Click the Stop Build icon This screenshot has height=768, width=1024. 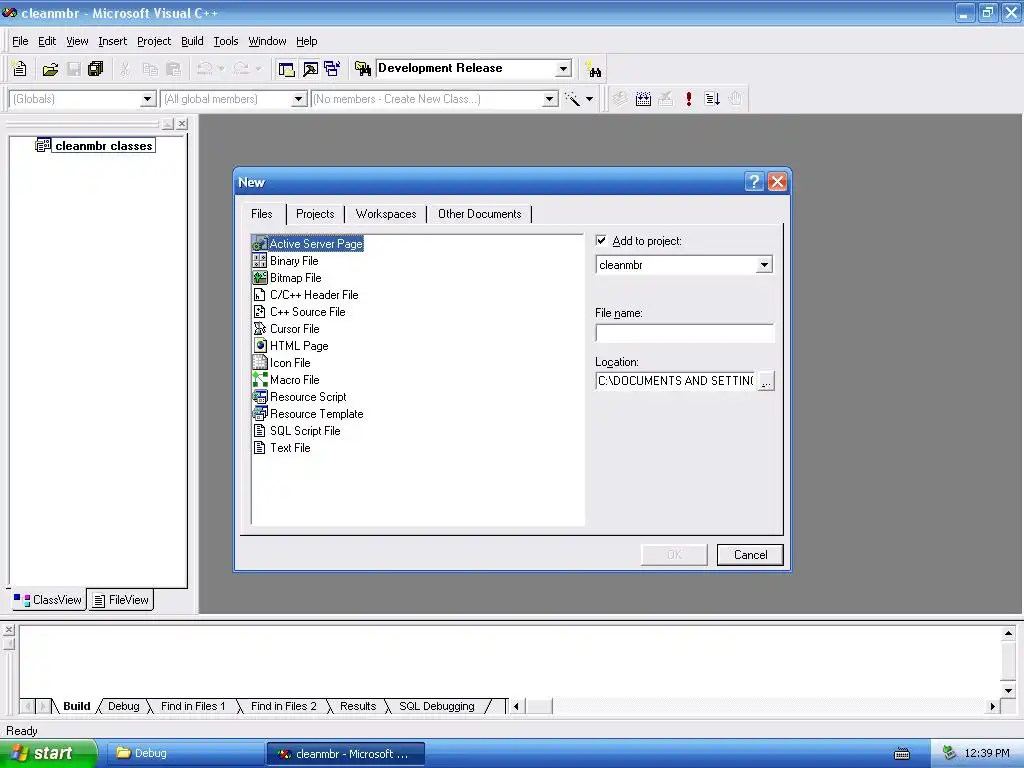tap(665, 99)
